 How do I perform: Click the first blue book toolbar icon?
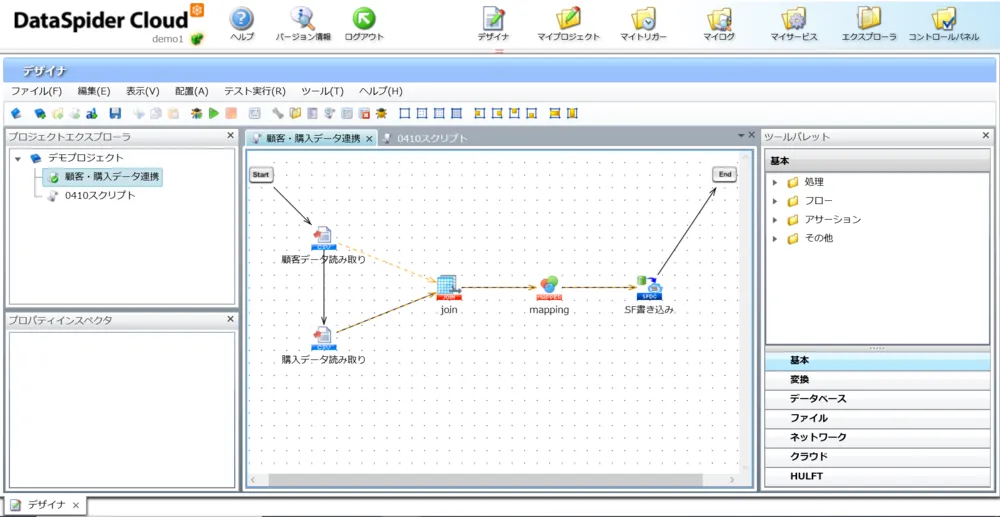click(17, 113)
